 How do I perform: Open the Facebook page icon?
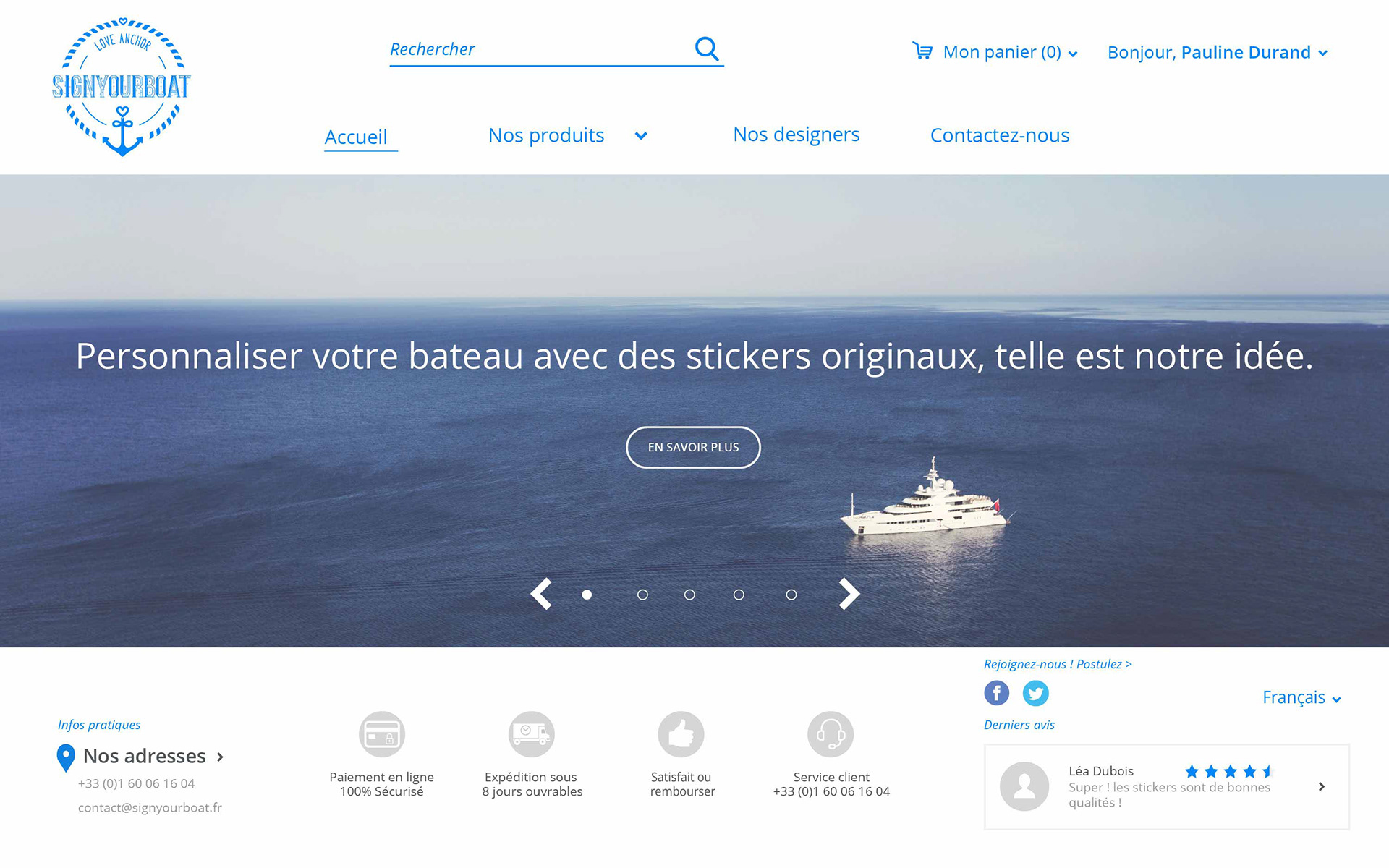996,693
